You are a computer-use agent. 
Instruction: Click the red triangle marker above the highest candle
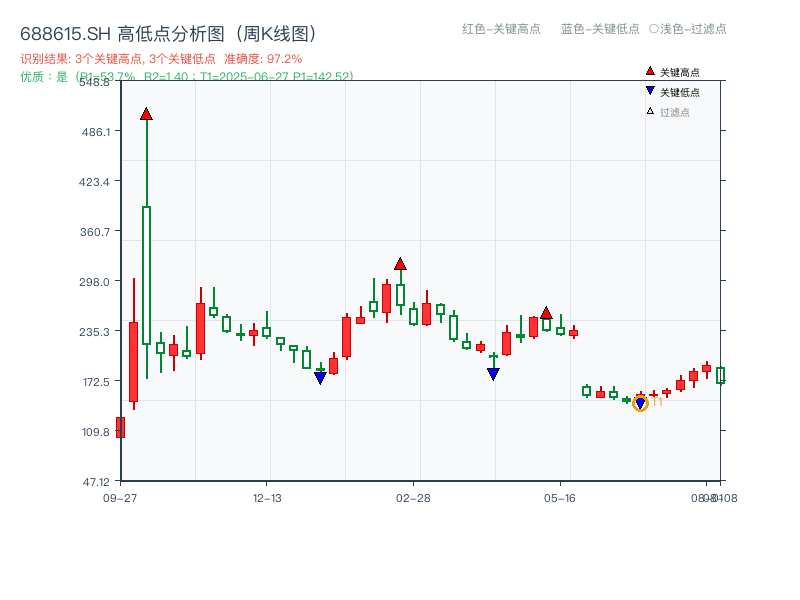pos(146,113)
